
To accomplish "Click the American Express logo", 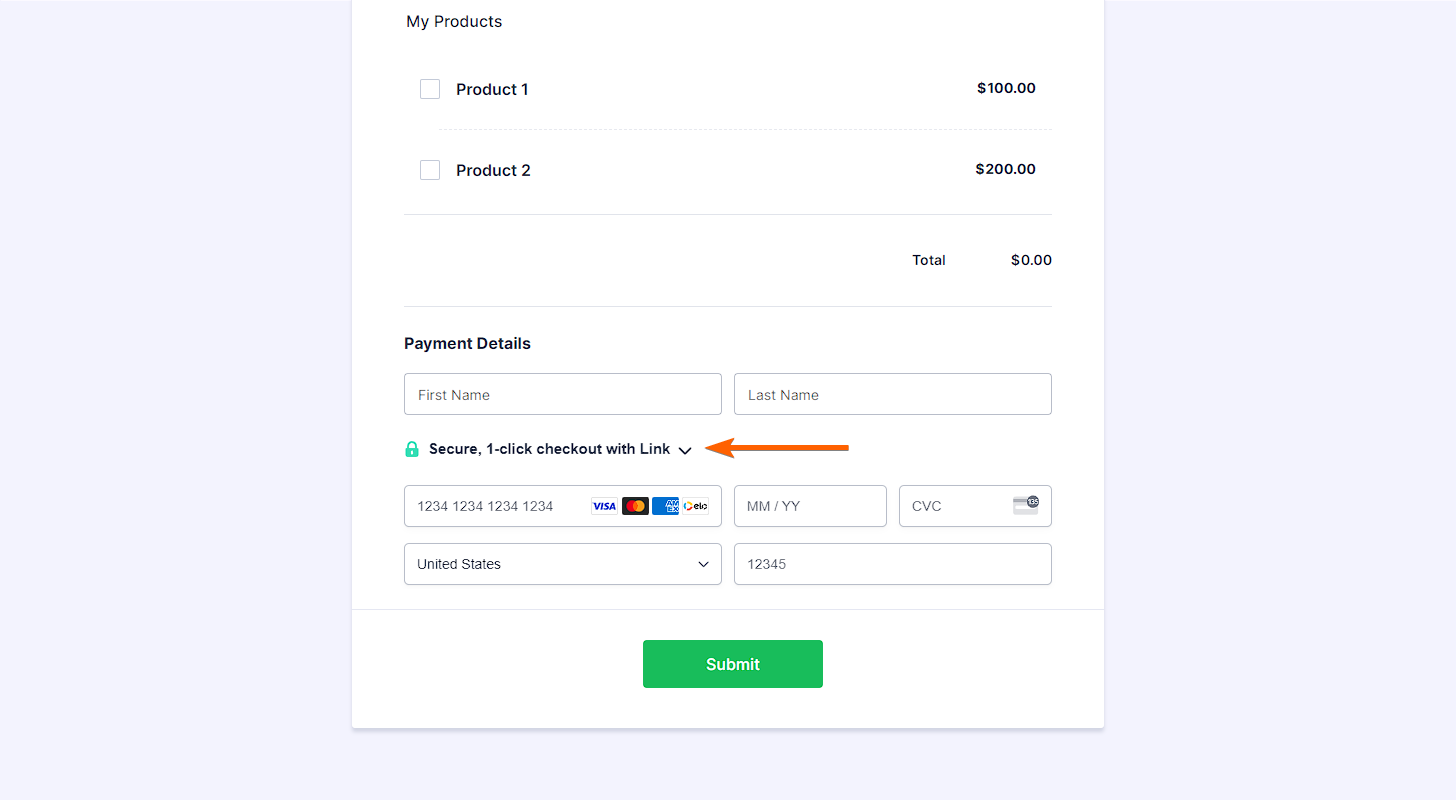I will (x=665, y=506).
